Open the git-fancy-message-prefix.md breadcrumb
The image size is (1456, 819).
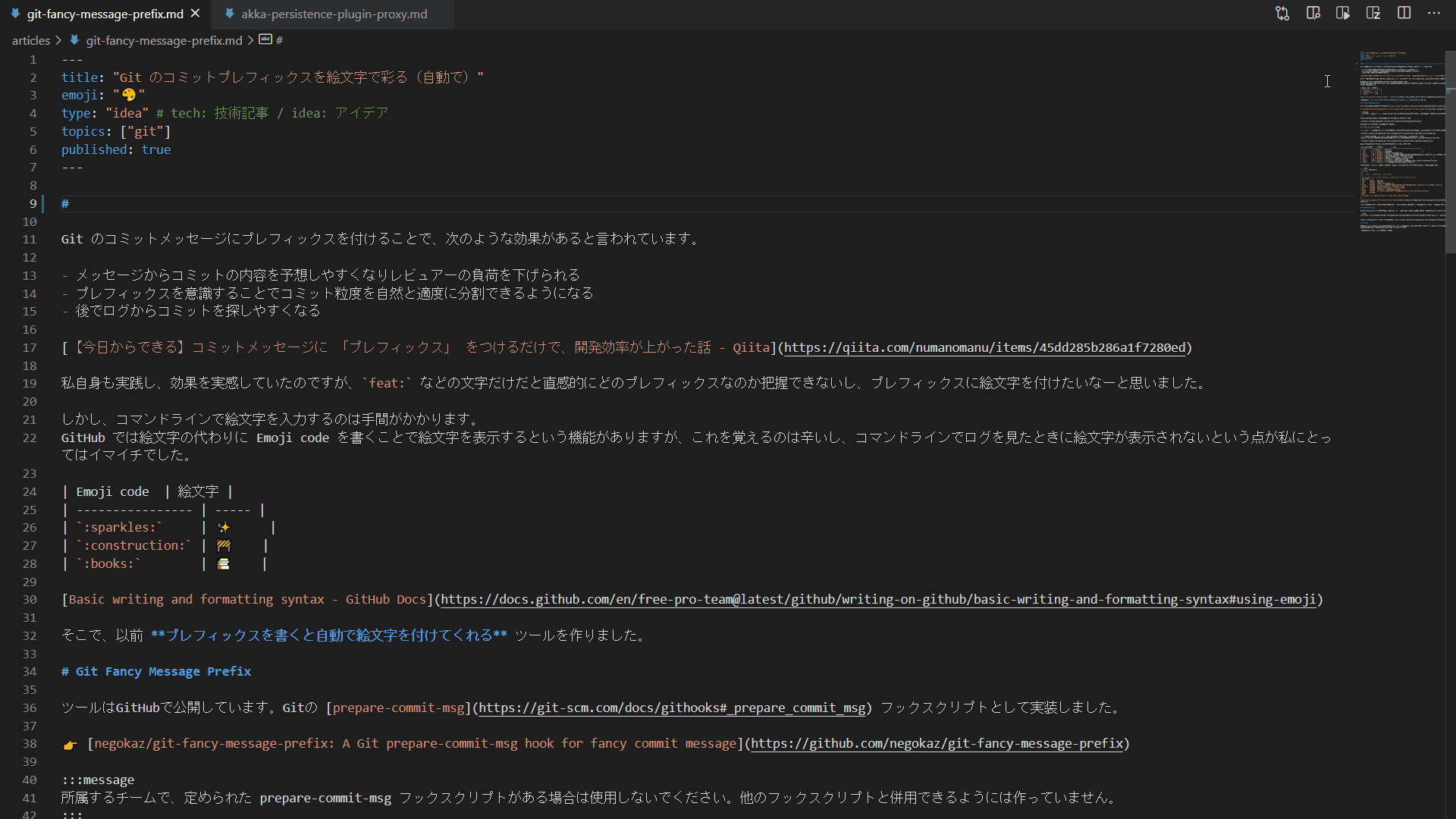pos(164,40)
